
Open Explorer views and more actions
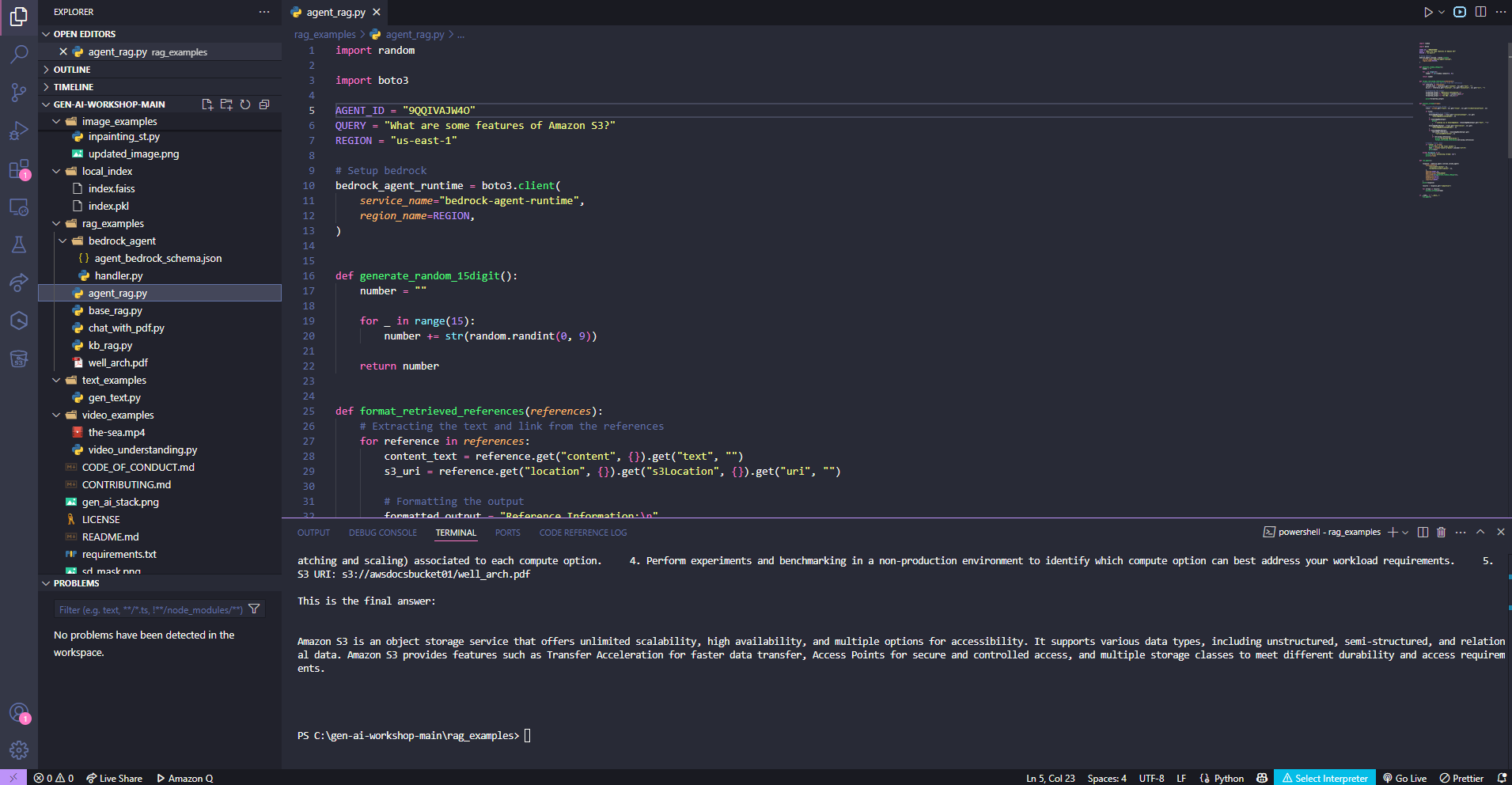[x=264, y=12]
